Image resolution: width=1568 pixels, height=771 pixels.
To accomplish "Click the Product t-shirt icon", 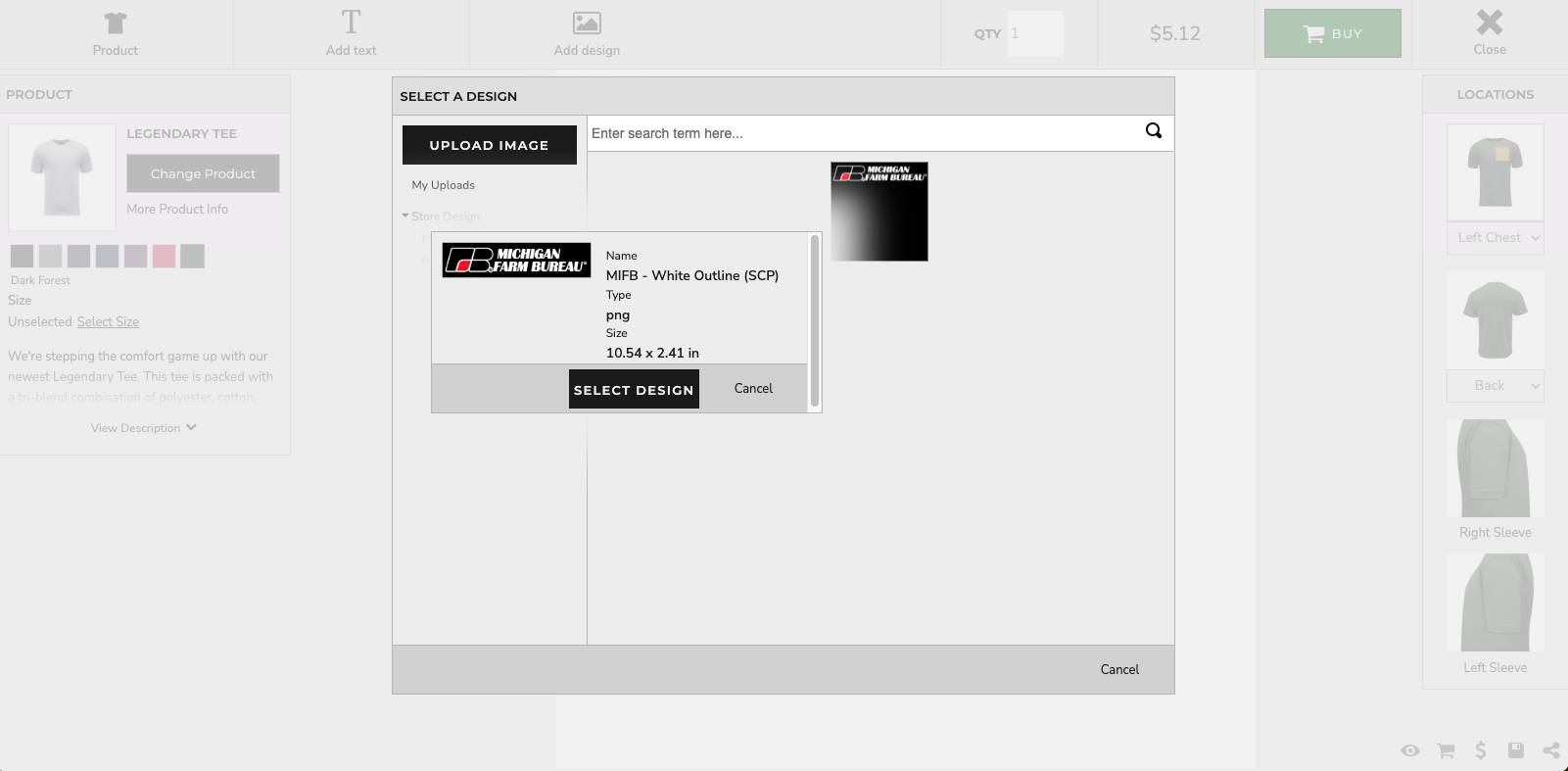I will click(116, 23).
